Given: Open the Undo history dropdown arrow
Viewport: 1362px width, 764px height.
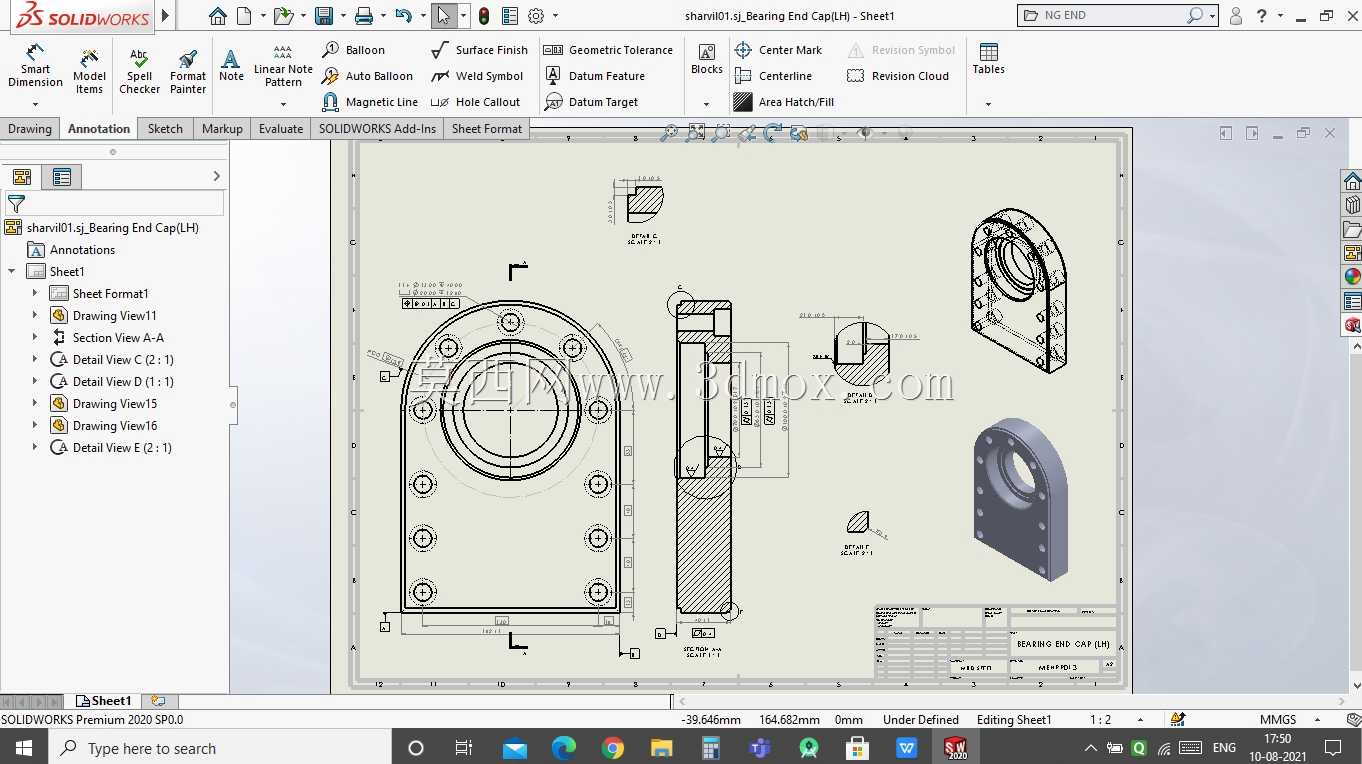Looking at the screenshot, I should (422, 16).
